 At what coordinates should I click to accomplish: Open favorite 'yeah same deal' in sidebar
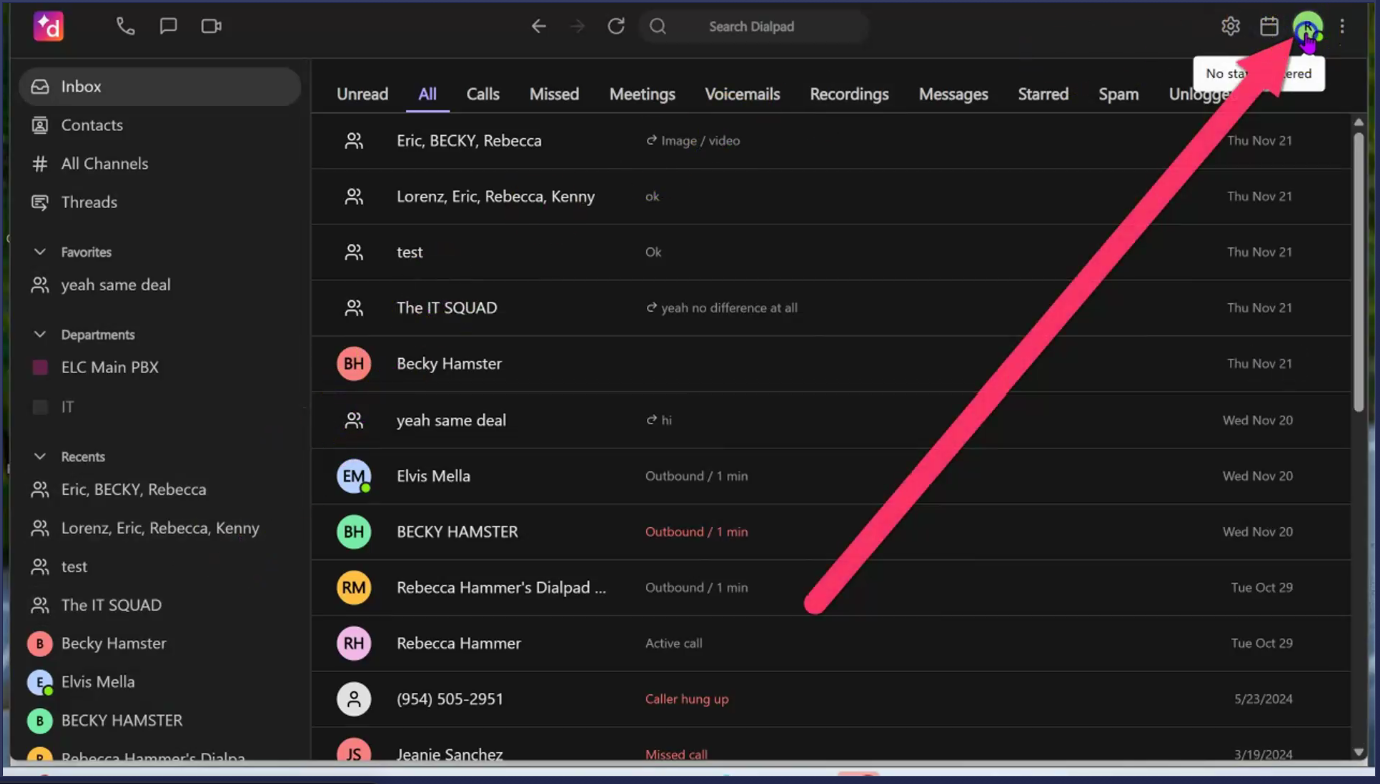(x=160, y=285)
